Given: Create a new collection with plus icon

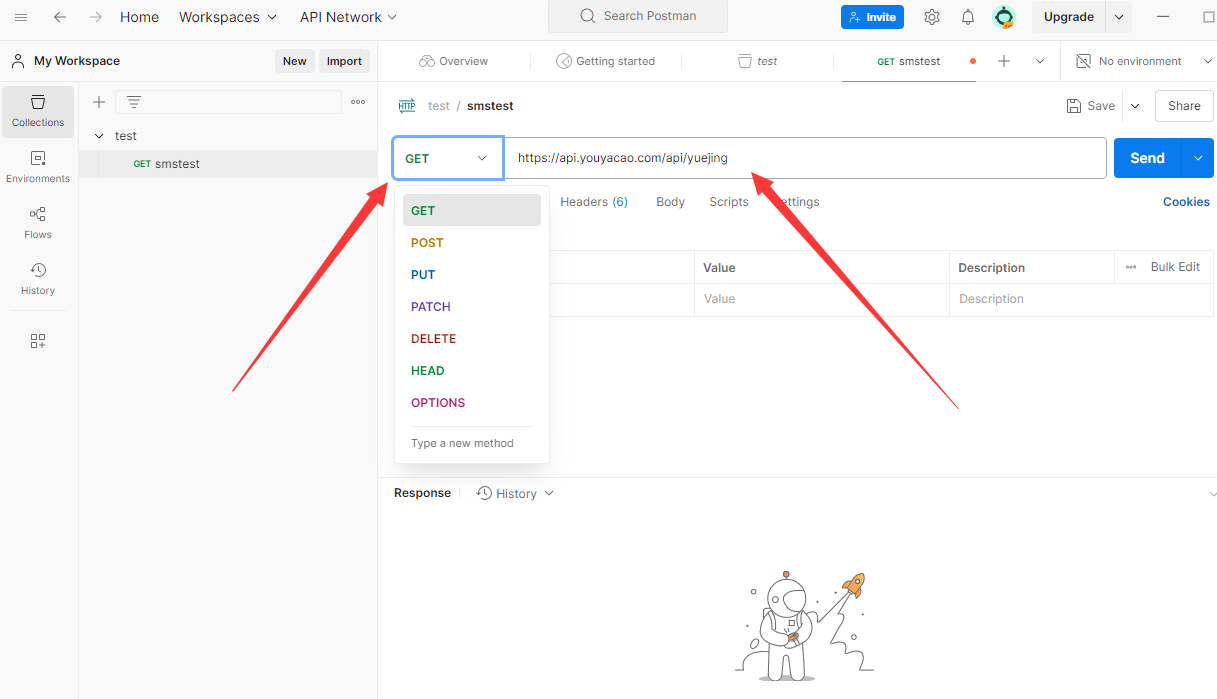Looking at the screenshot, I should pos(99,102).
